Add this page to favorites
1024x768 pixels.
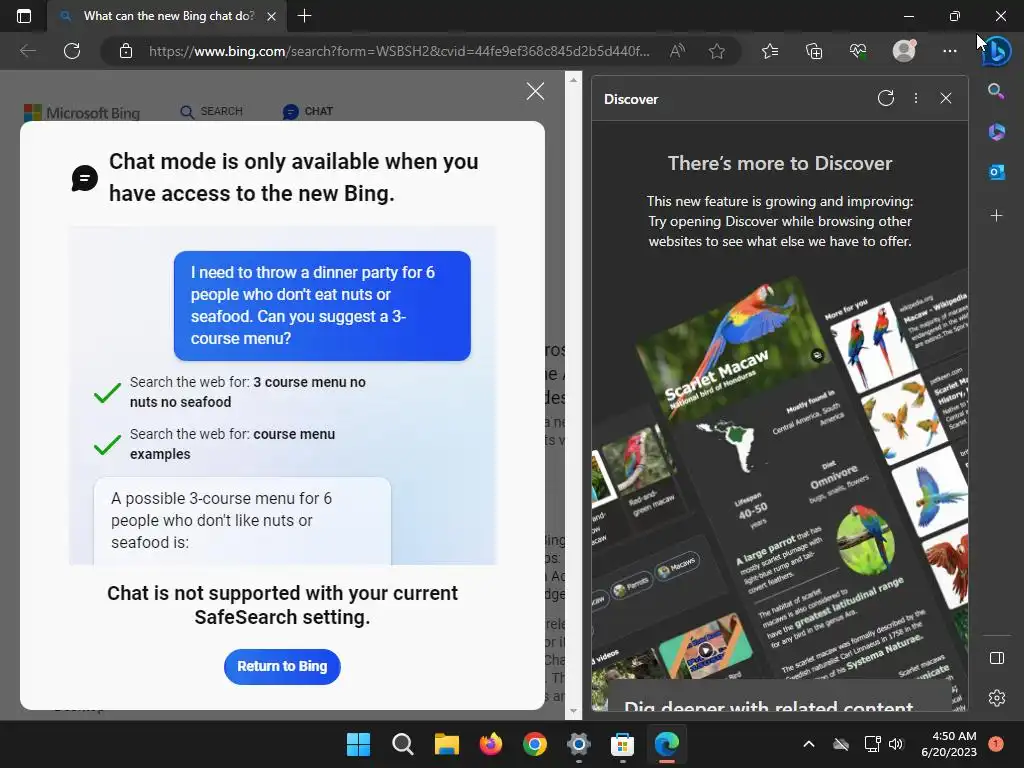click(x=717, y=51)
